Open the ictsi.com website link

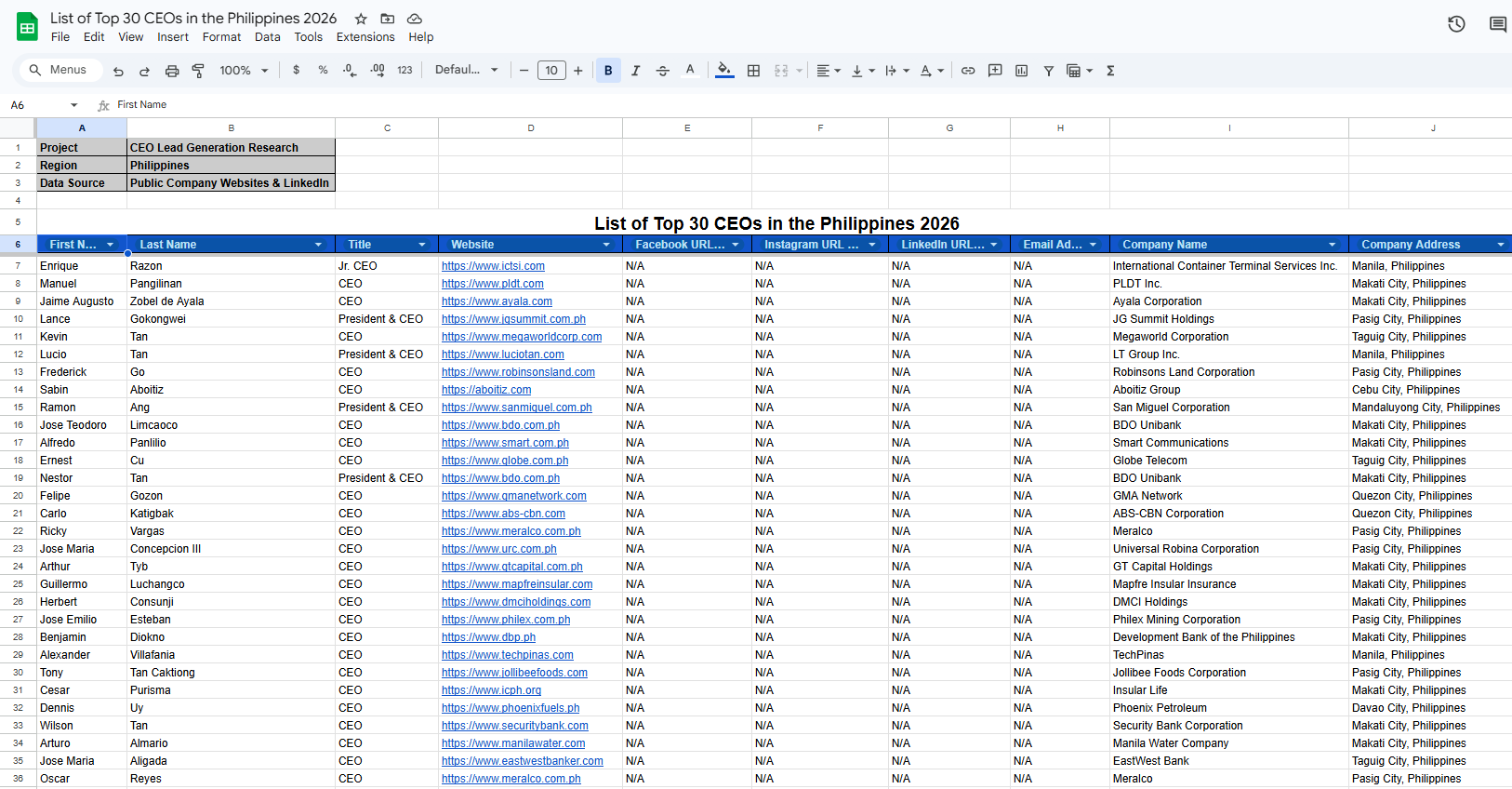(493, 266)
